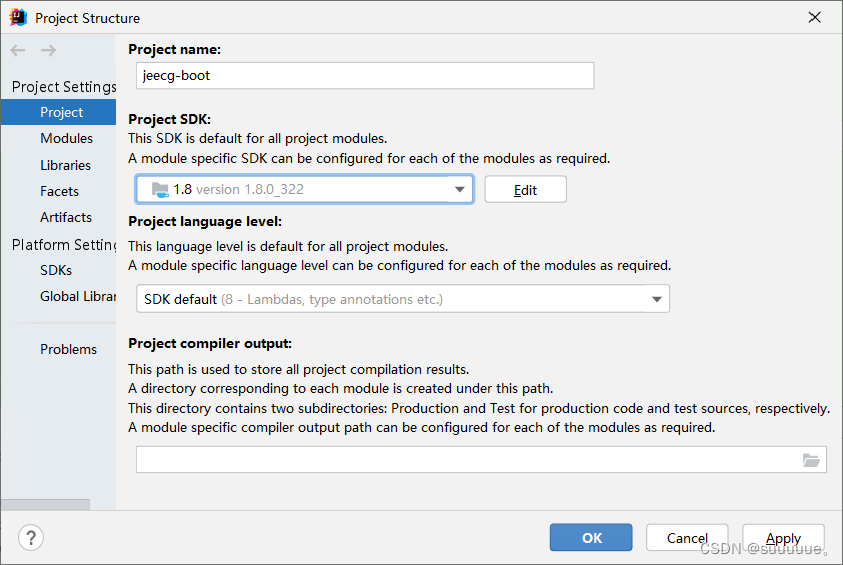Open the Project language level dropdown
Screen dimensions: 843x565
click(x=403, y=299)
